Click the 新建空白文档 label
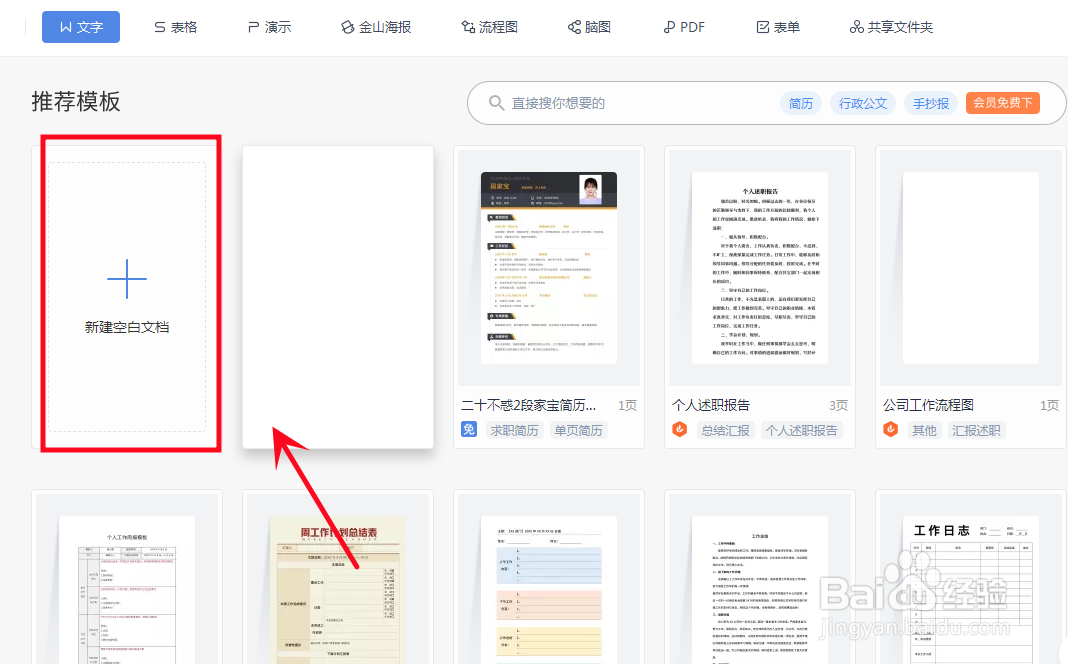This screenshot has width=1068, height=664. point(127,328)
